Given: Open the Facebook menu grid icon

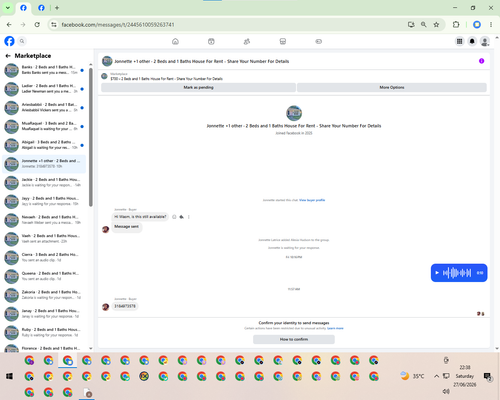Looking at the screenshot, I should point(459,41).
